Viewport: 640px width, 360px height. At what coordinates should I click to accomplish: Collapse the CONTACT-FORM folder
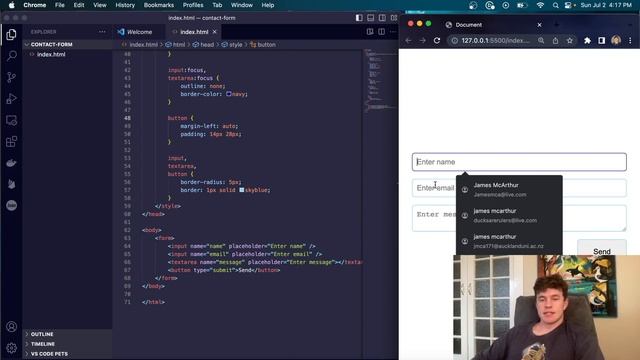point(51,44)
